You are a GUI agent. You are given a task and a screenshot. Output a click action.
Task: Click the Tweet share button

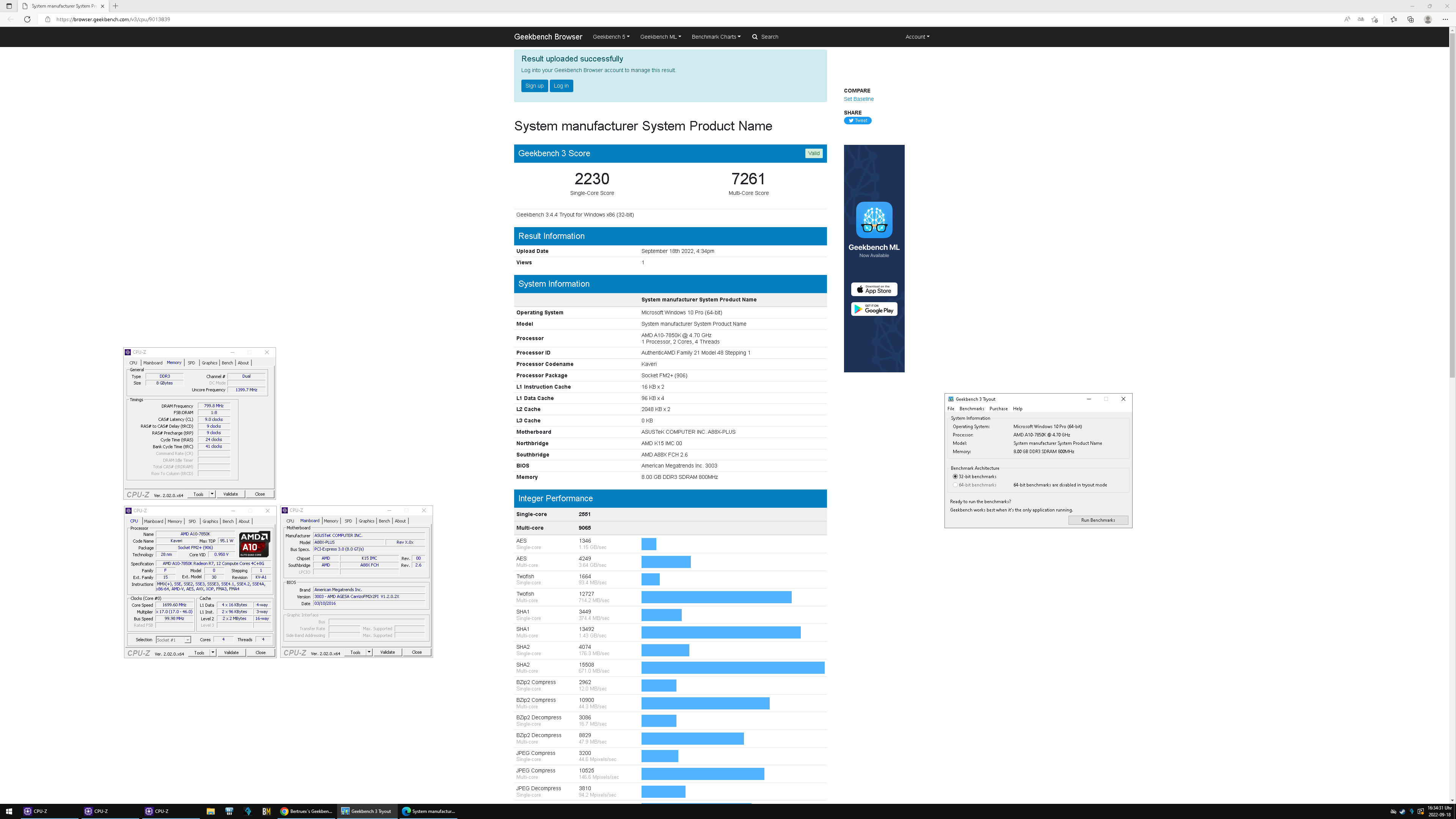(857, 121)
